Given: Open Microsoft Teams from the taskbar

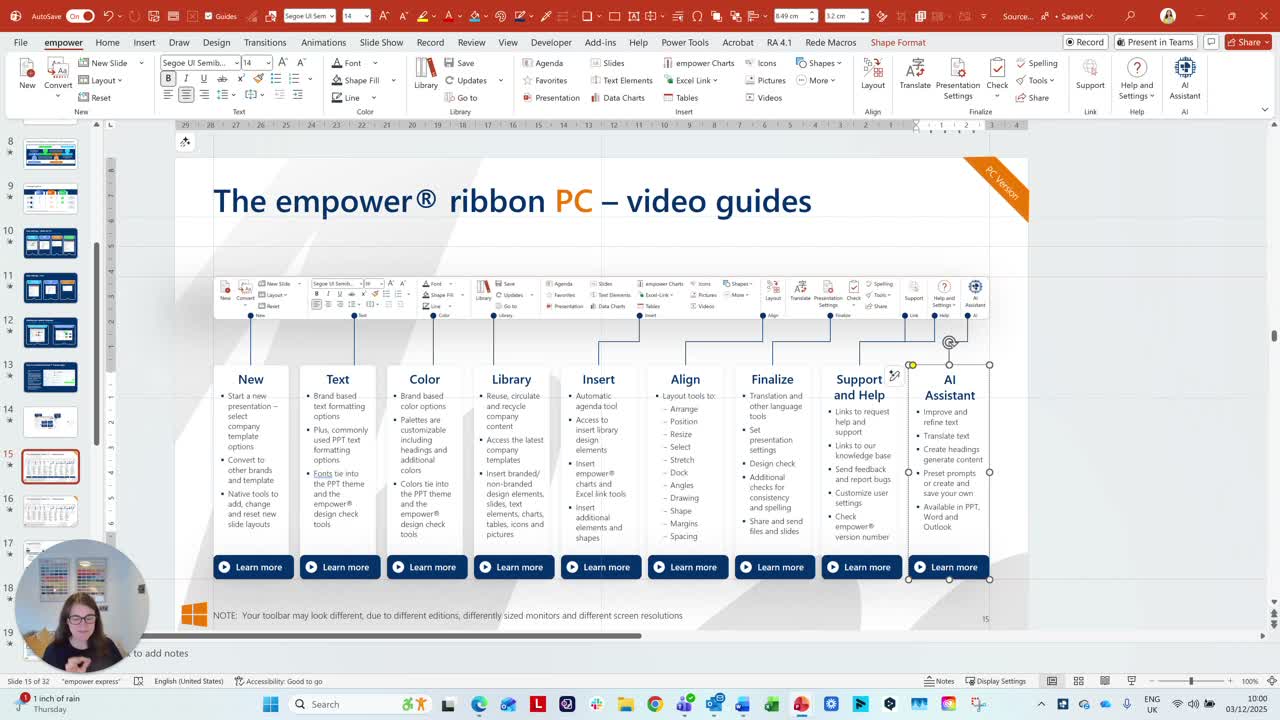Looking at the screenshot, I should pyautogui.click(x=684, y=704).
